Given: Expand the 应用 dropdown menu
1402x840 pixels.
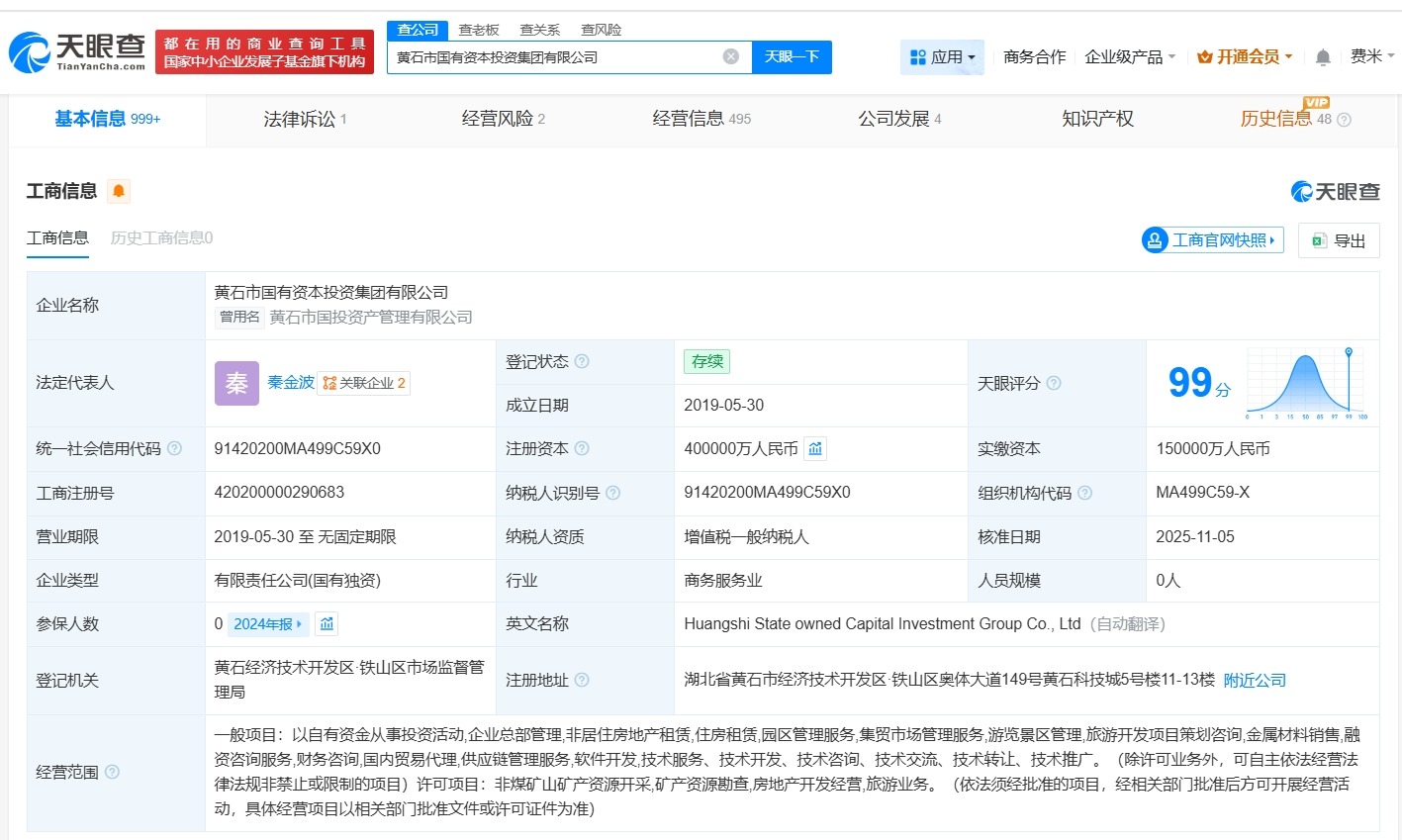Looking at the screenshot, I should pos(943,57).
